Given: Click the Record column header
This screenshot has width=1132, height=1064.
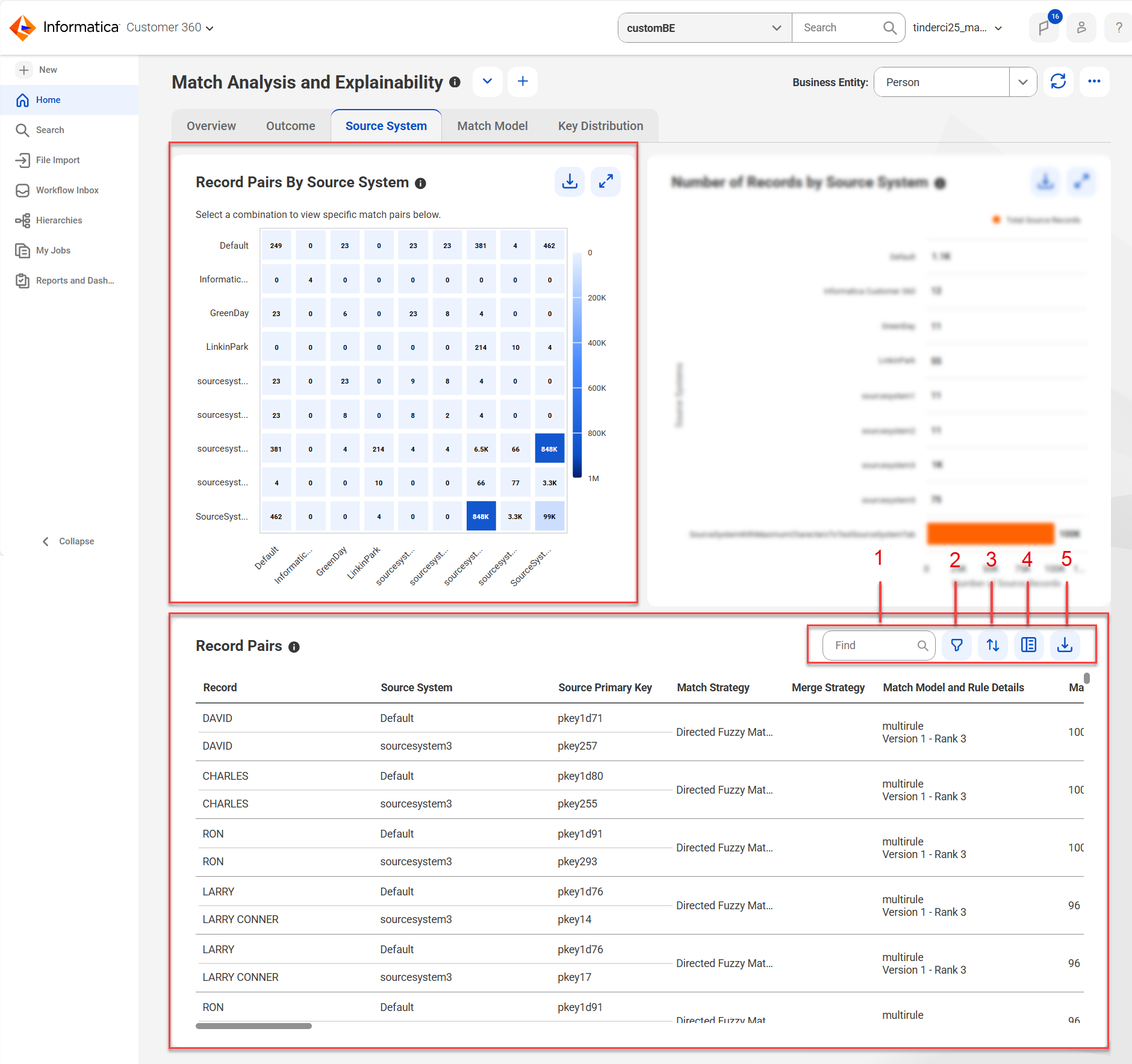Looking at the screenshot, I should 220,688.
